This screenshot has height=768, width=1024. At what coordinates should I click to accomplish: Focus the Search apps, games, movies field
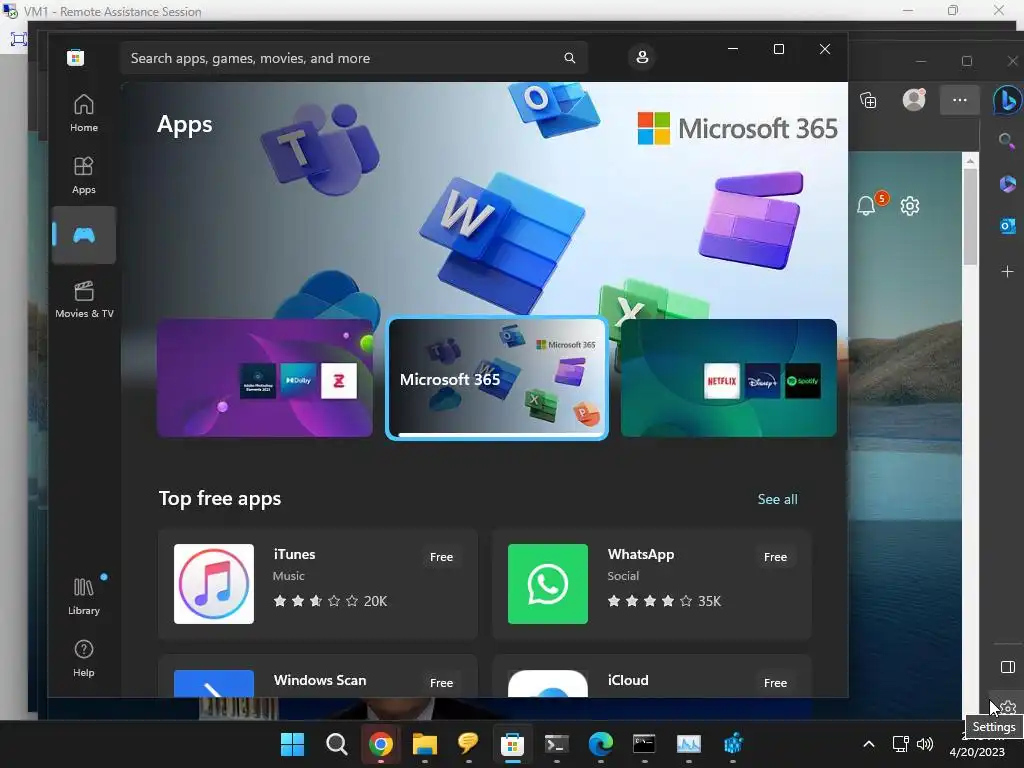(x=353, y=58)
